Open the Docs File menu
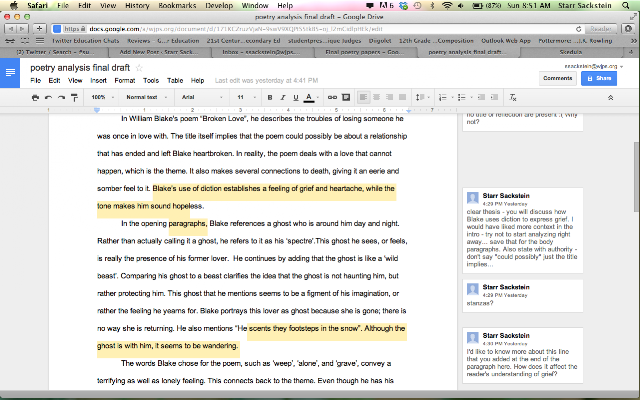640x400 pixels. pyautogui.click(x=36, y=80)
